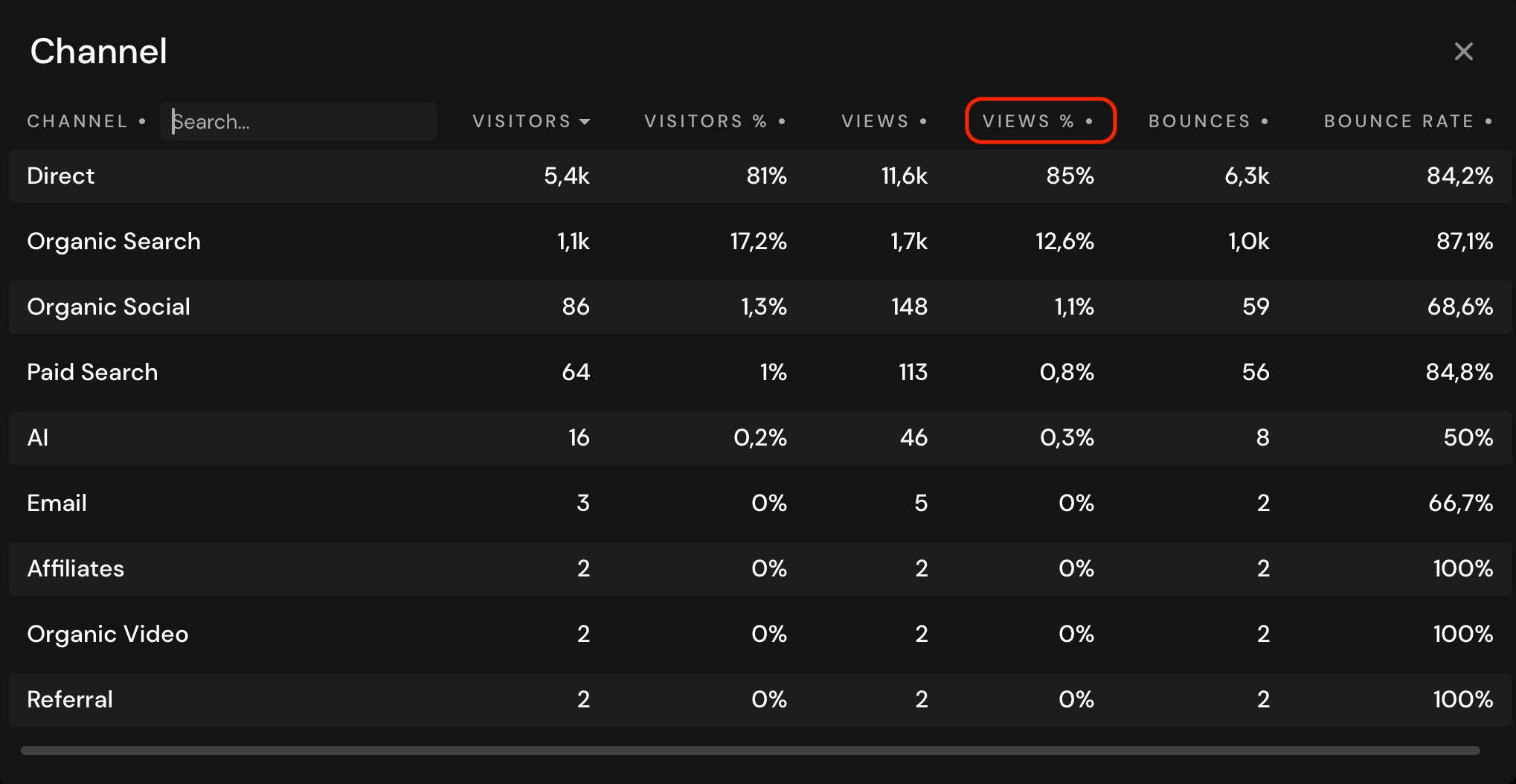
Task: Open the Organic Search channel row
Action: tap(114, 242)
